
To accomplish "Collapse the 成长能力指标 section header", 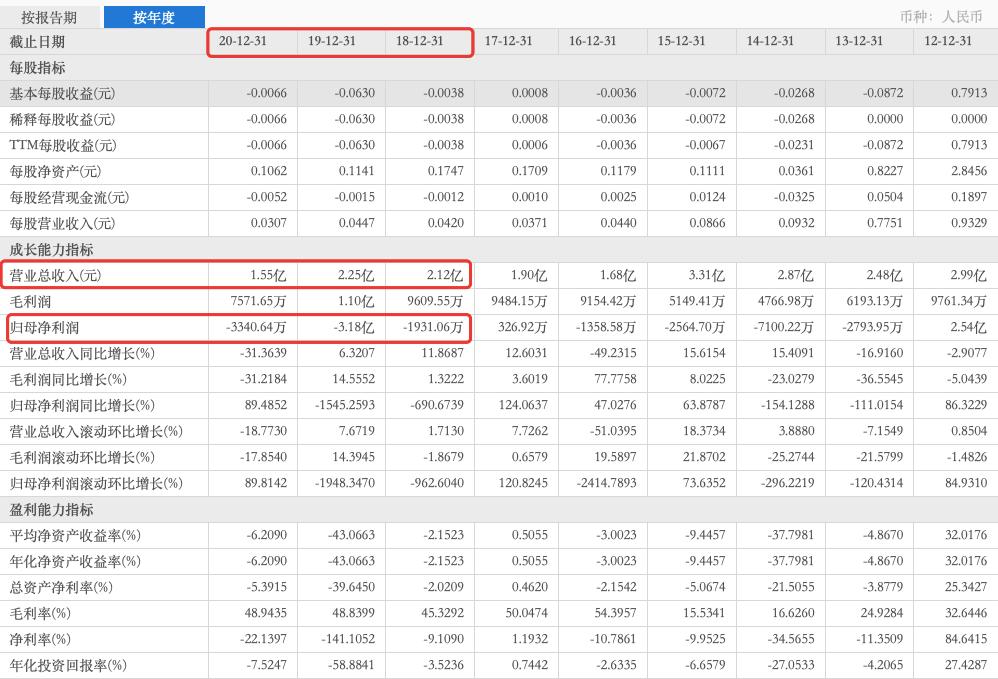I will tap(51, 249).
